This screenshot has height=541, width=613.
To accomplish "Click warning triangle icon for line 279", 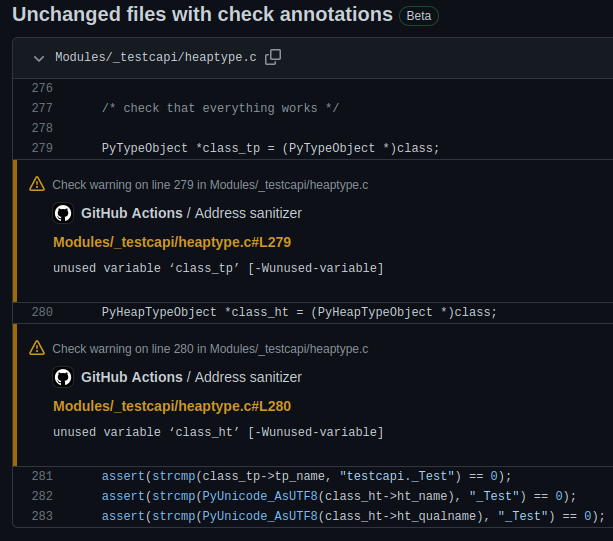I will coord(37,184).
